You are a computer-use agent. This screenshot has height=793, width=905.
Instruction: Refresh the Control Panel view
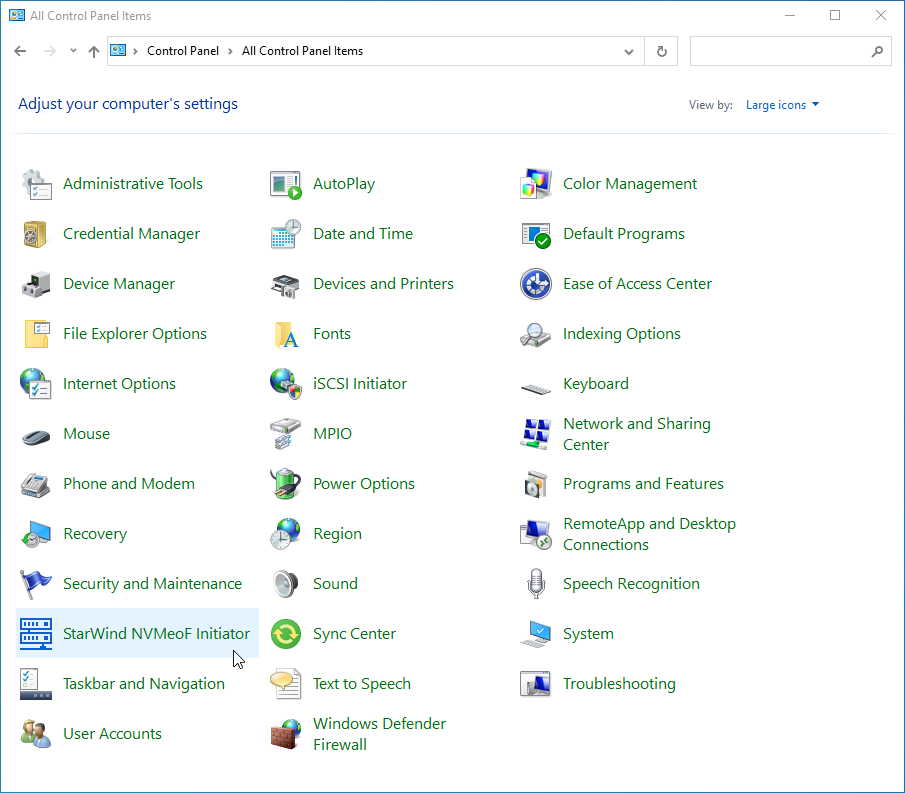(661, 51)
